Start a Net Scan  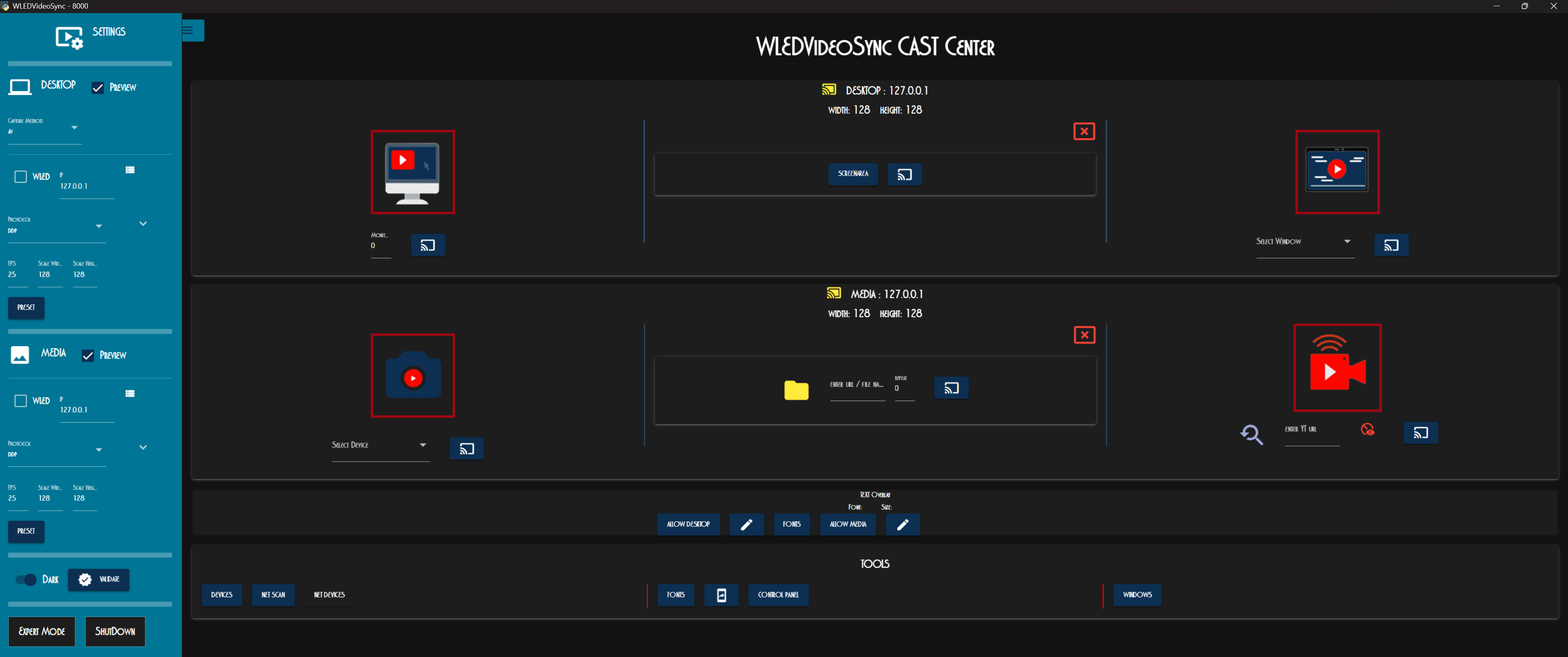click(x=273, y=595)
